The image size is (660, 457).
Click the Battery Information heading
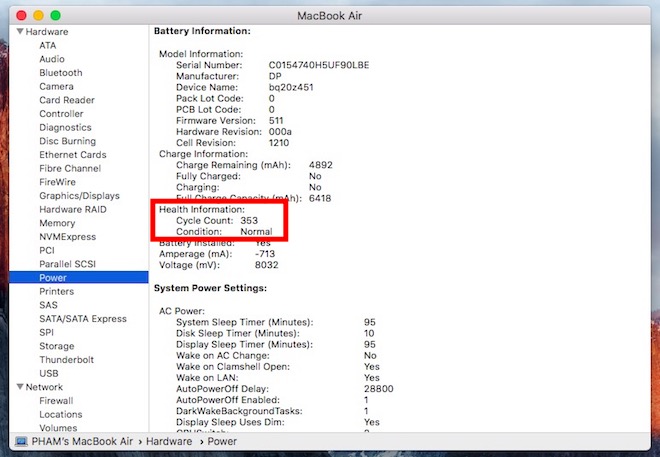(x=202, y=31)
